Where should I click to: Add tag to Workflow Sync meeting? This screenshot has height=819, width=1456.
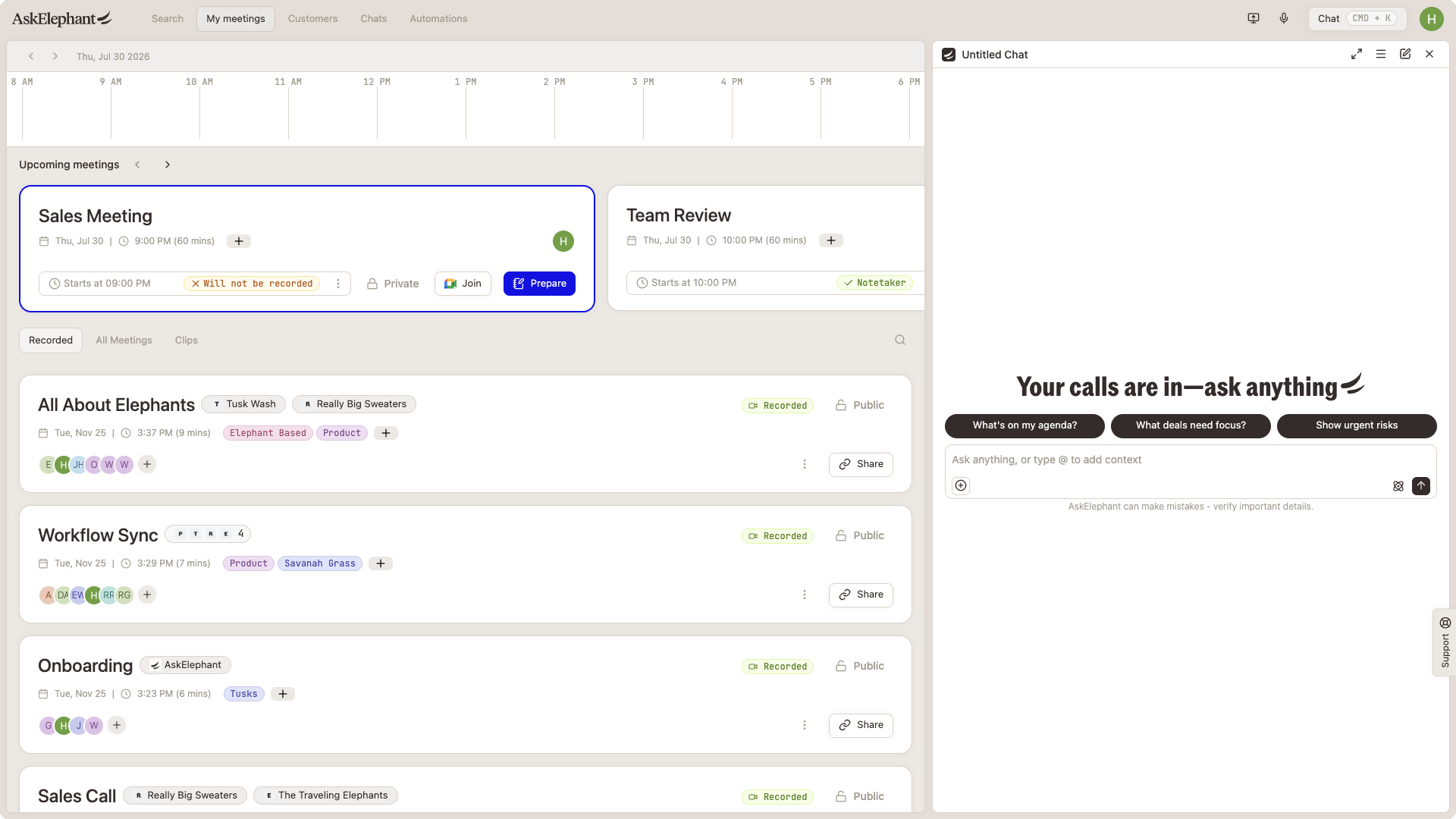(x=381, y=563)
